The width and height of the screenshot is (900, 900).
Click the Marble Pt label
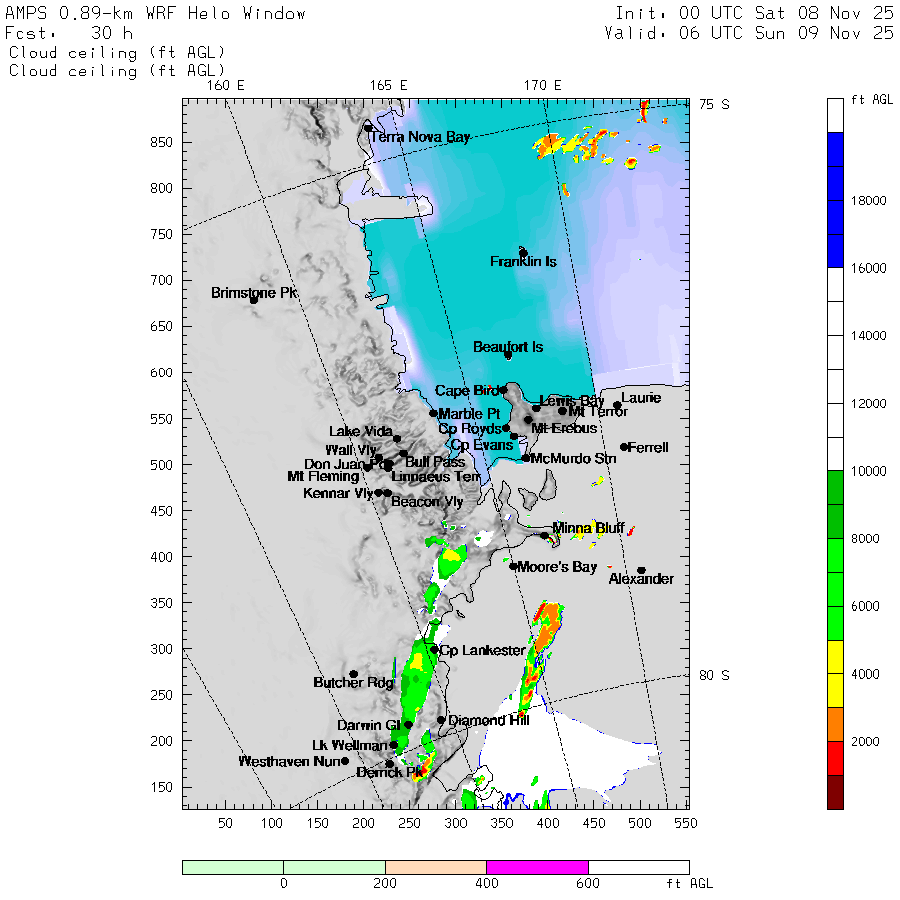[x=469, y=414]
